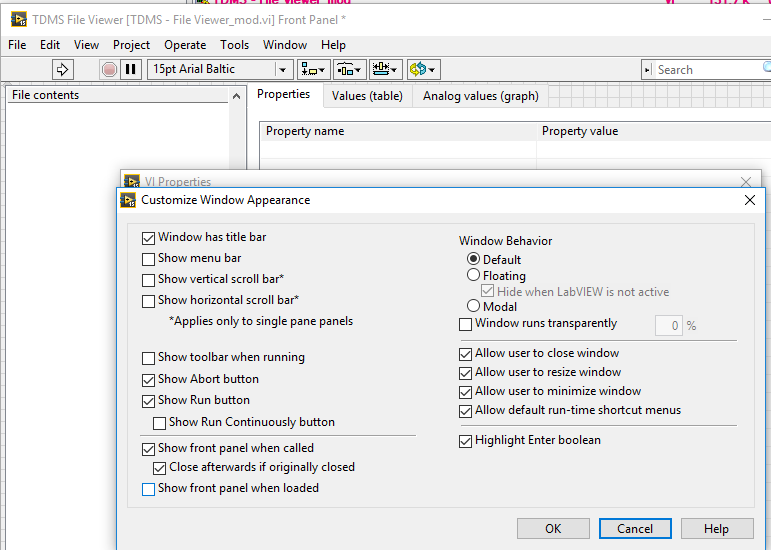The height and width of the screenshot is (550, 771).
Task: Click the Help button in the dialog
Action: (717, 528)
